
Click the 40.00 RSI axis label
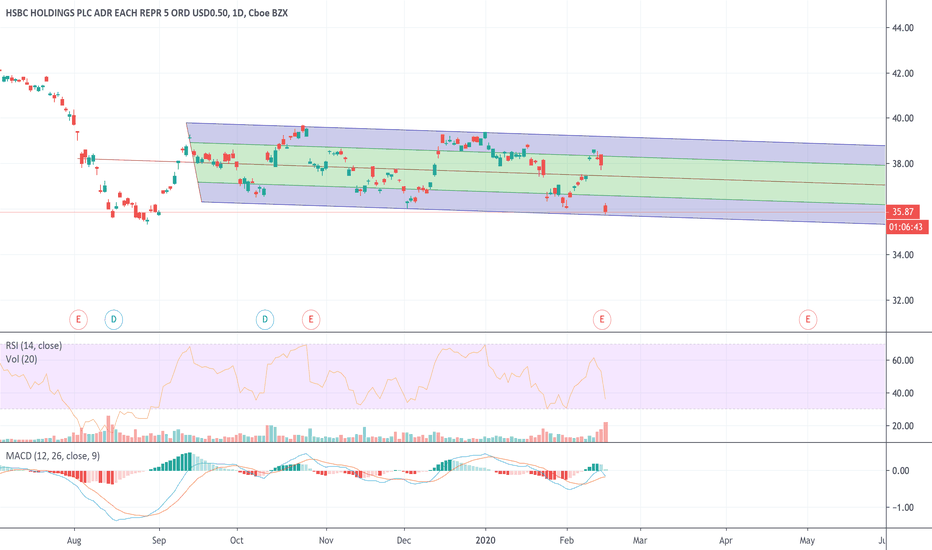903,393
